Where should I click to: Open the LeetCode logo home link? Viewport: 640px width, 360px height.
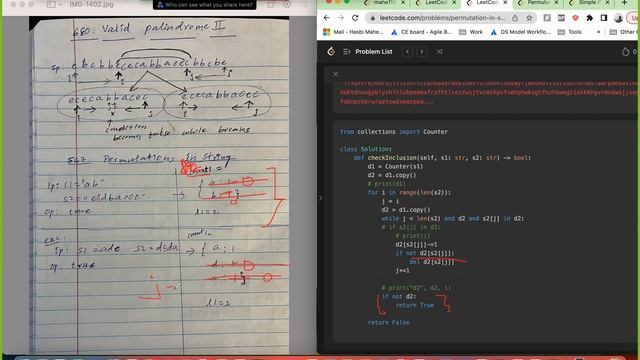click(x=331, y=51)
